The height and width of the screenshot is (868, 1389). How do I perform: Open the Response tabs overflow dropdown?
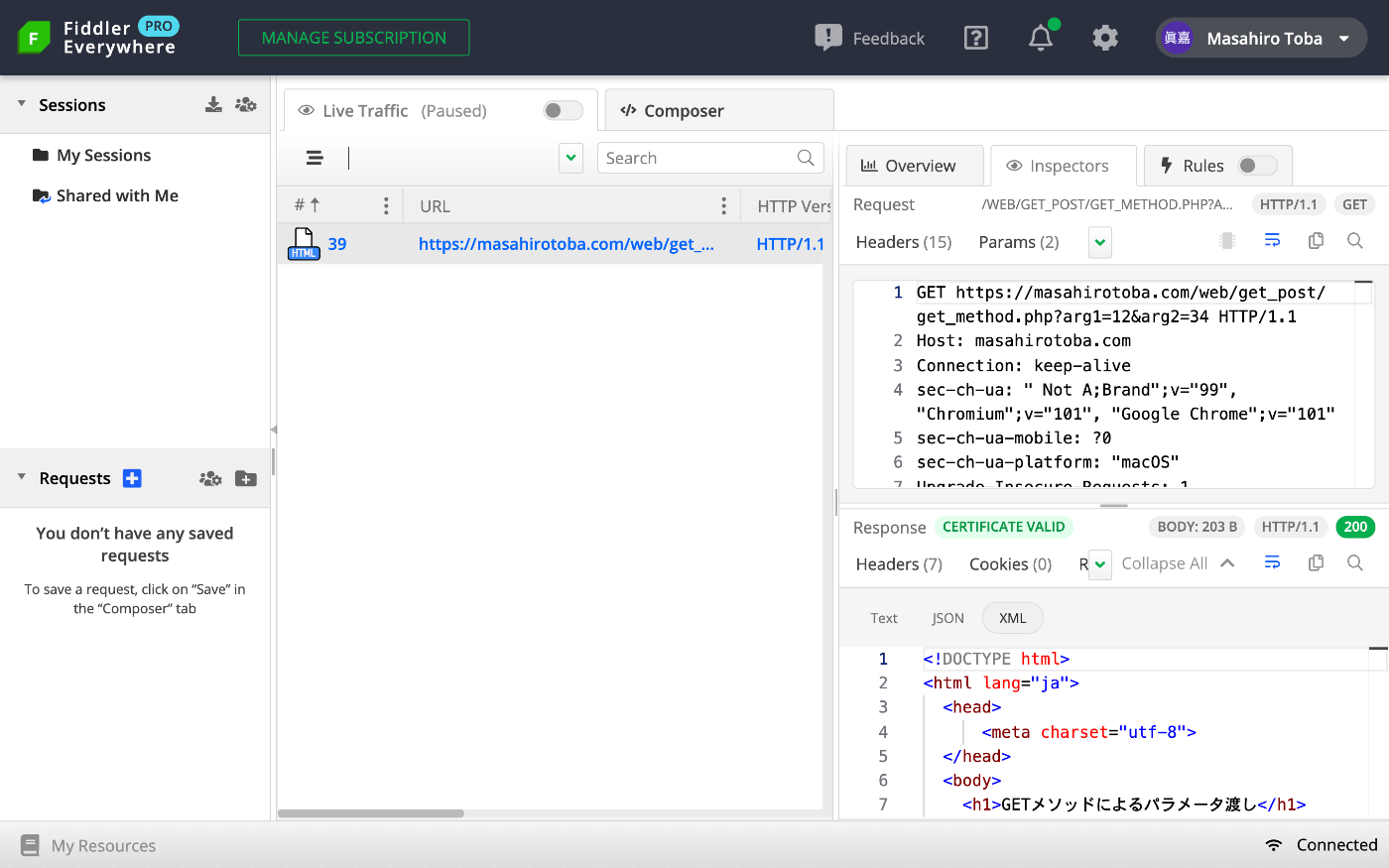pos(1100,564)
